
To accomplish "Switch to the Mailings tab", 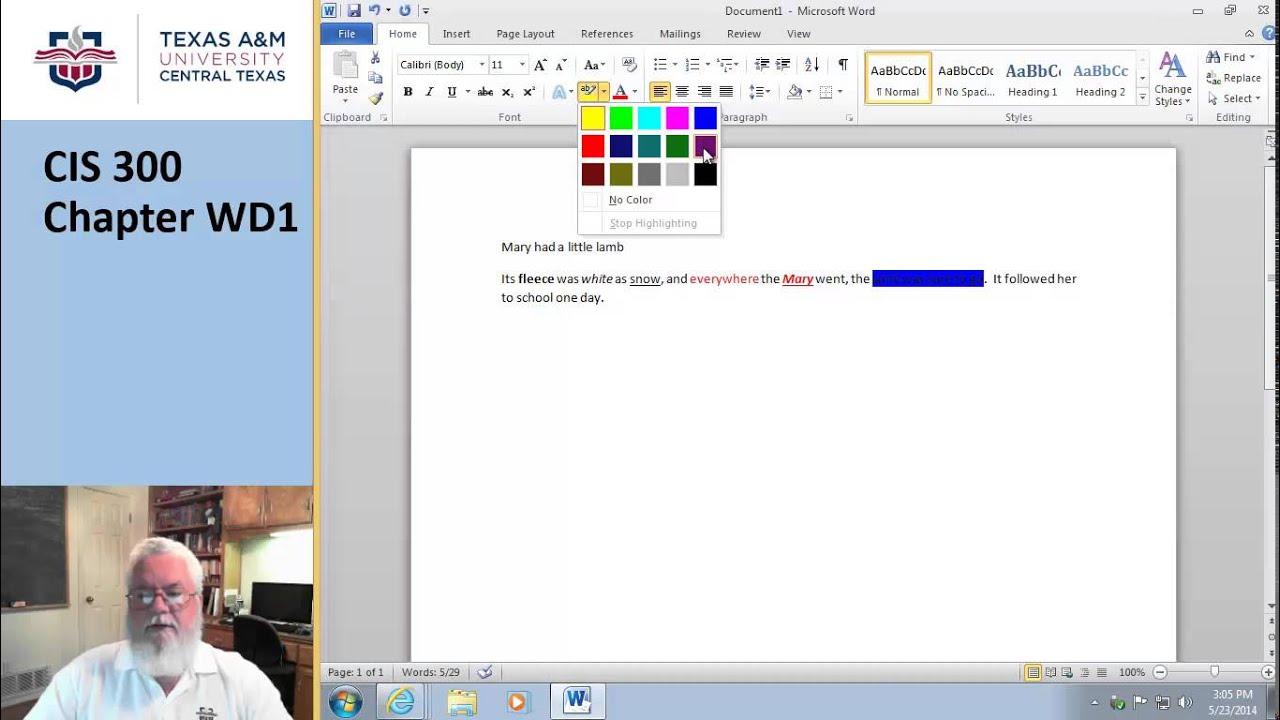I will (x=680, y=34).
